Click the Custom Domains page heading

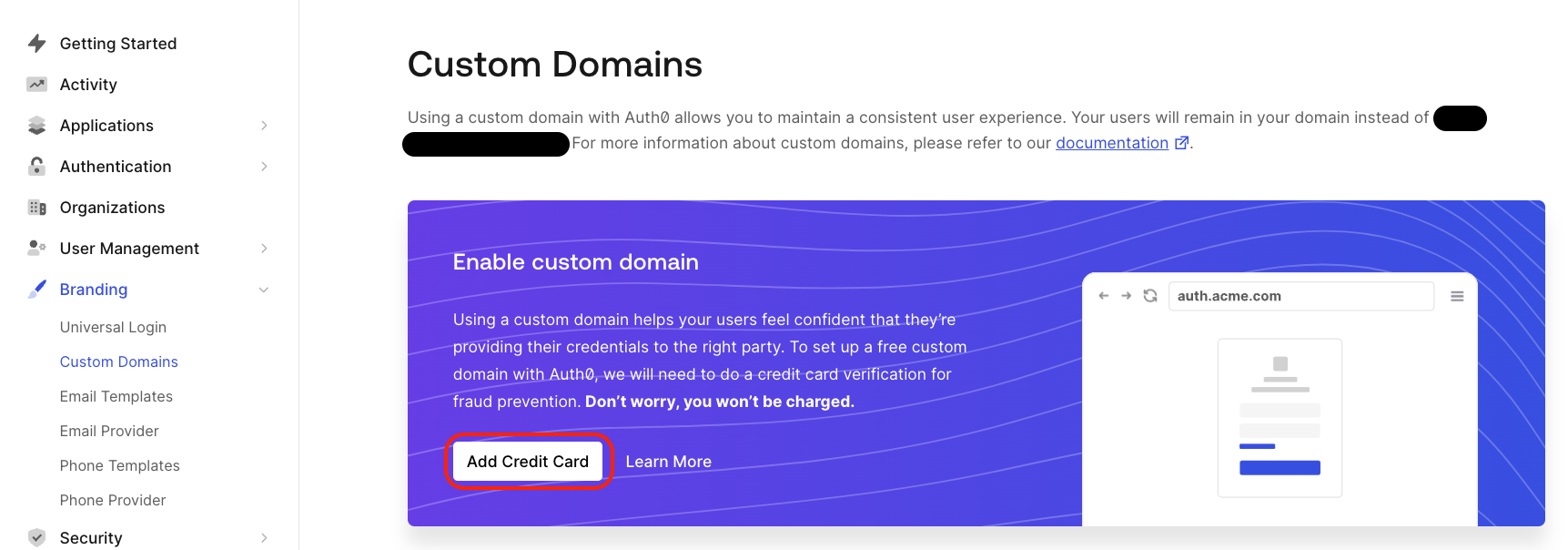tap(555, 65)
